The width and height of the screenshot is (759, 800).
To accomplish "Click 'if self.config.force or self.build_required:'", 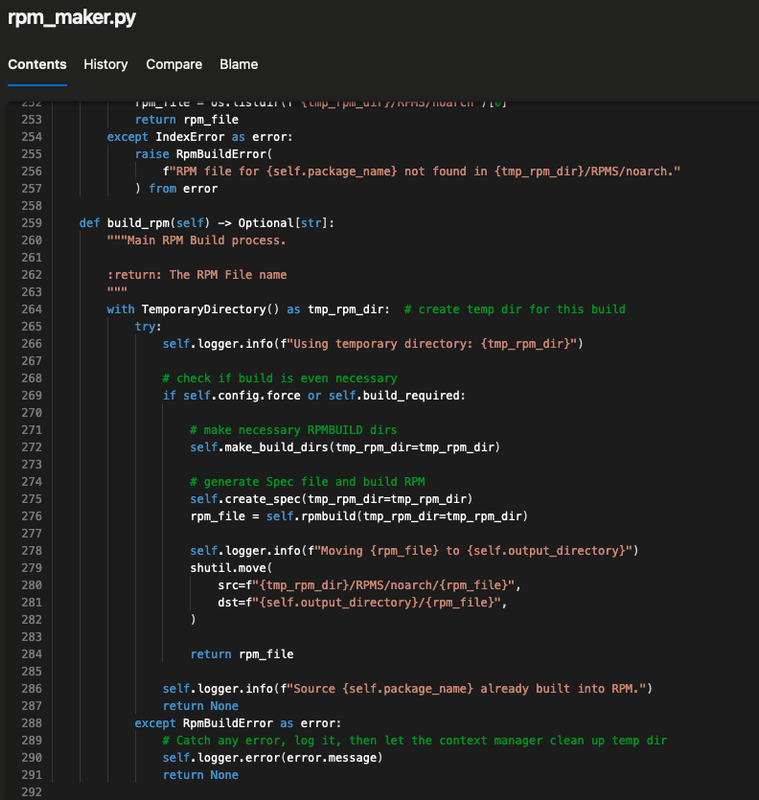I will pos(314,395).
